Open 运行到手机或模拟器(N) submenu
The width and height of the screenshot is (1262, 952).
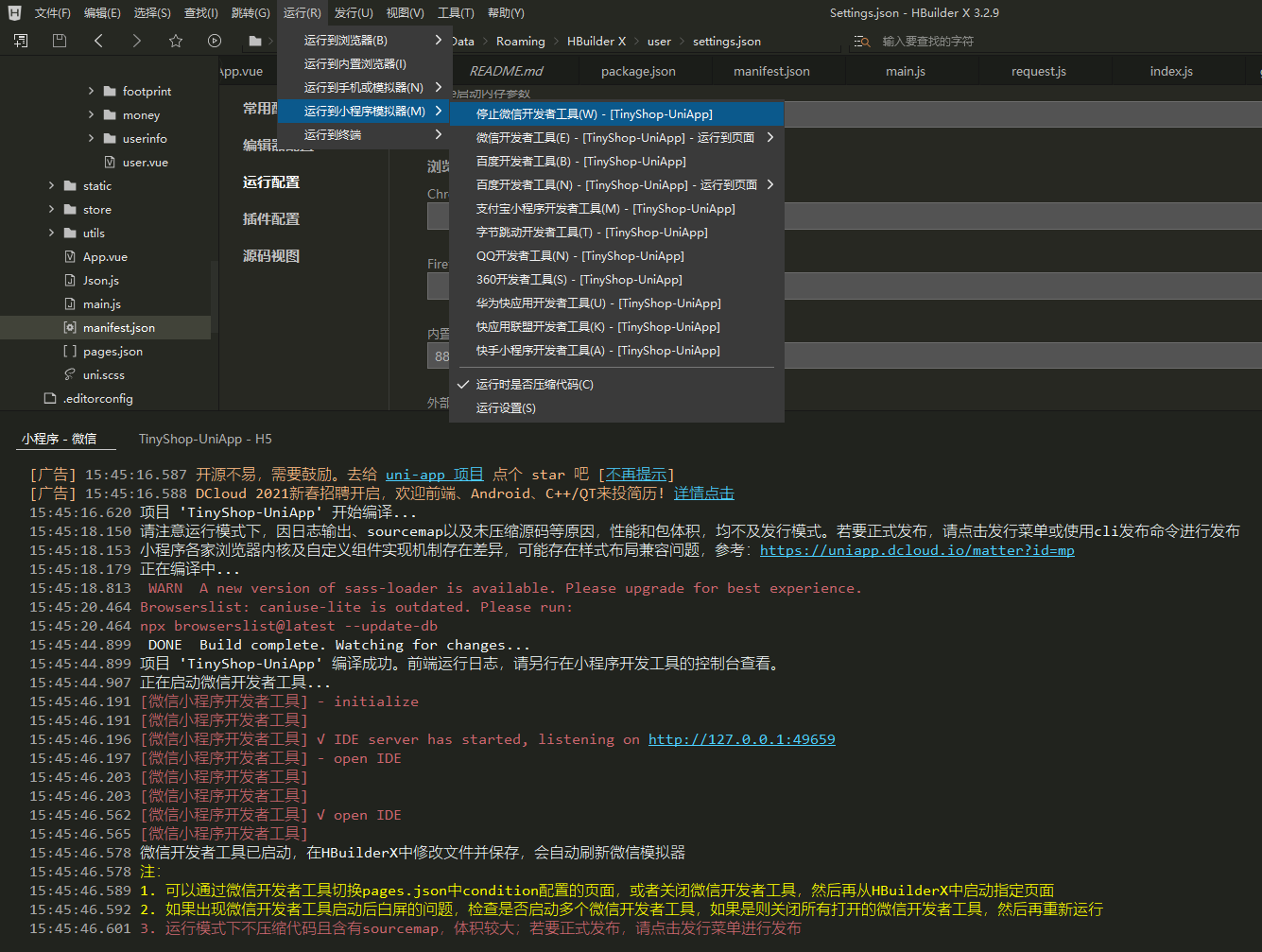click(363, 88)
